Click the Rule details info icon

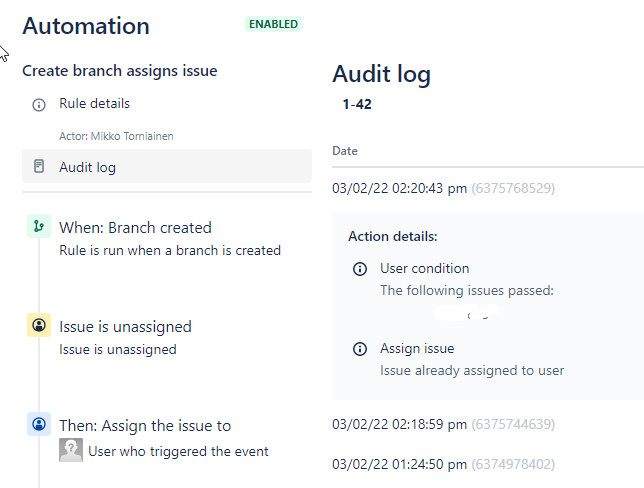(x=39, y=105)
